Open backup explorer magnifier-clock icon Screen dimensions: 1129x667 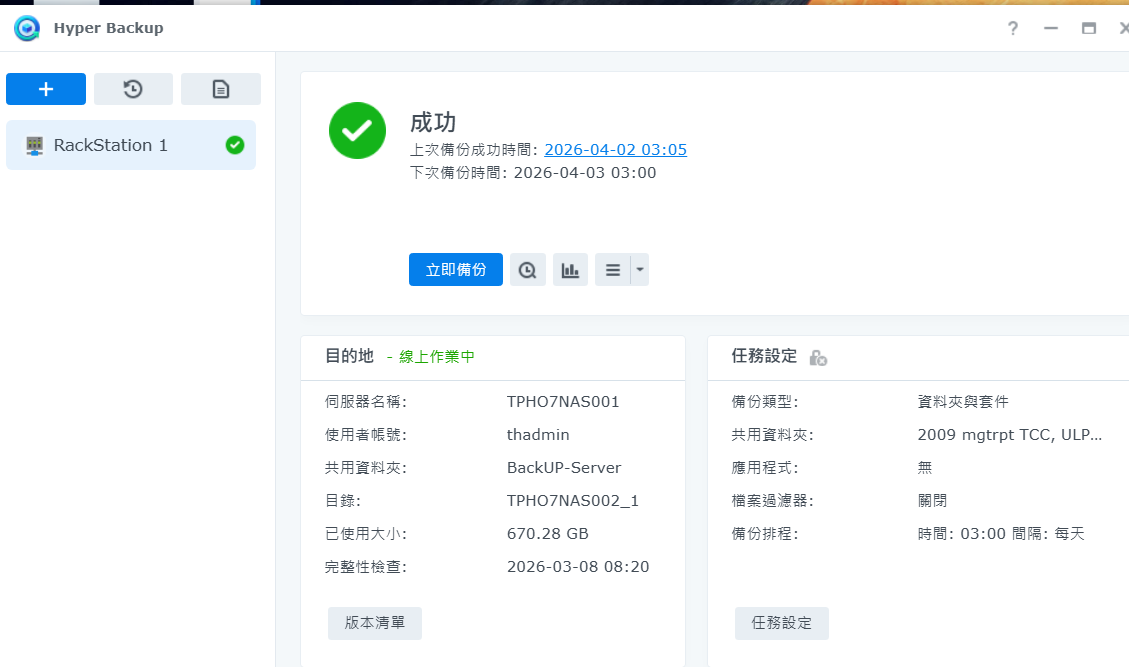tap(528, 270)
